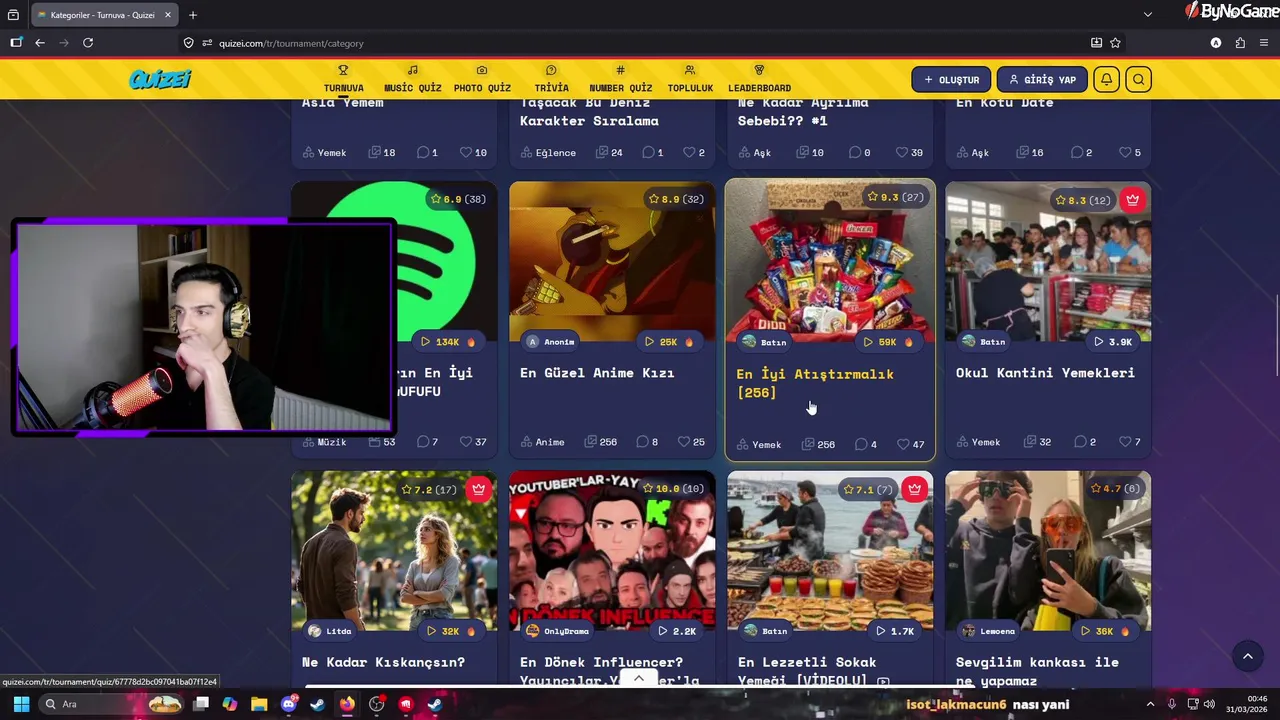This screenshot has height=720, width=1280.
Task: Open Okul Kantini Yemekleri quiz title
Action: (x=1045, y=373)
